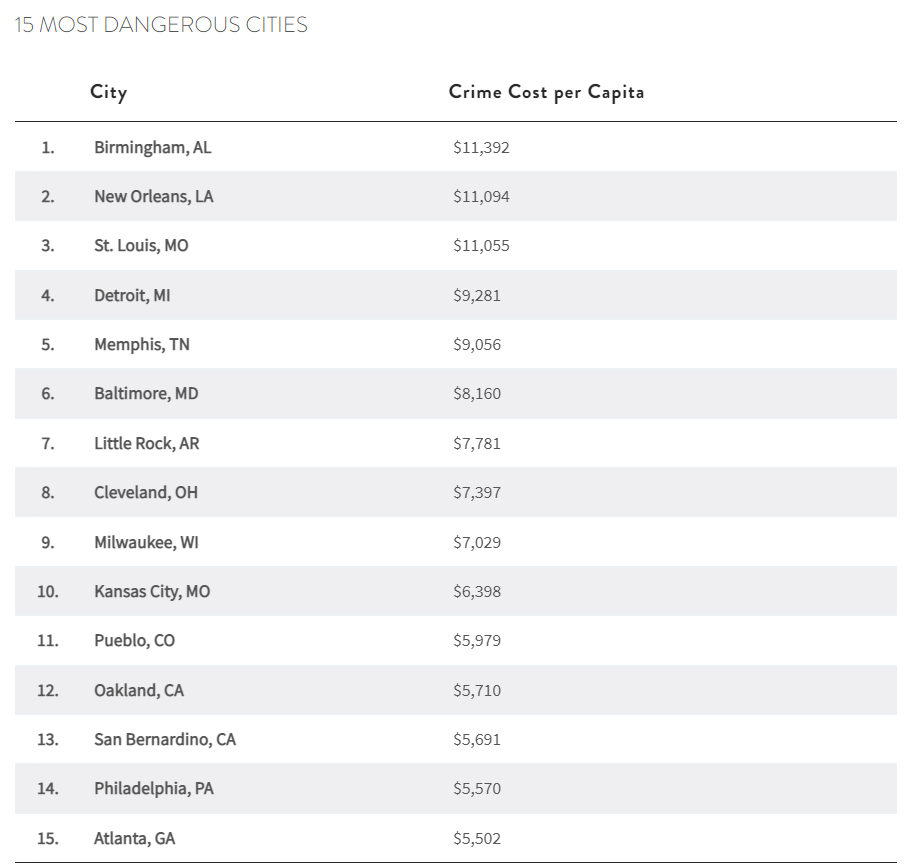Select Baltimore, MD row
Viewport: 909px width, 866px height.
pyautogui.click(x=456, y=394)
